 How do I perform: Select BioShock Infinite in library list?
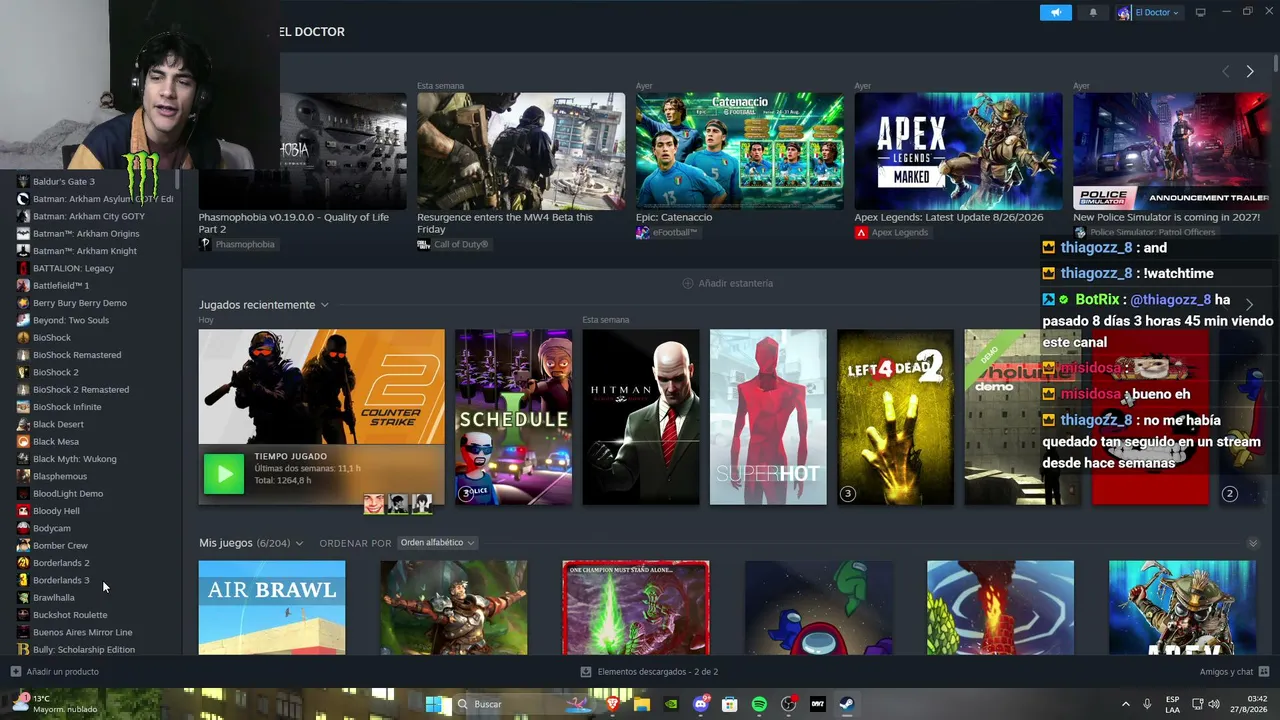(67, 407)
